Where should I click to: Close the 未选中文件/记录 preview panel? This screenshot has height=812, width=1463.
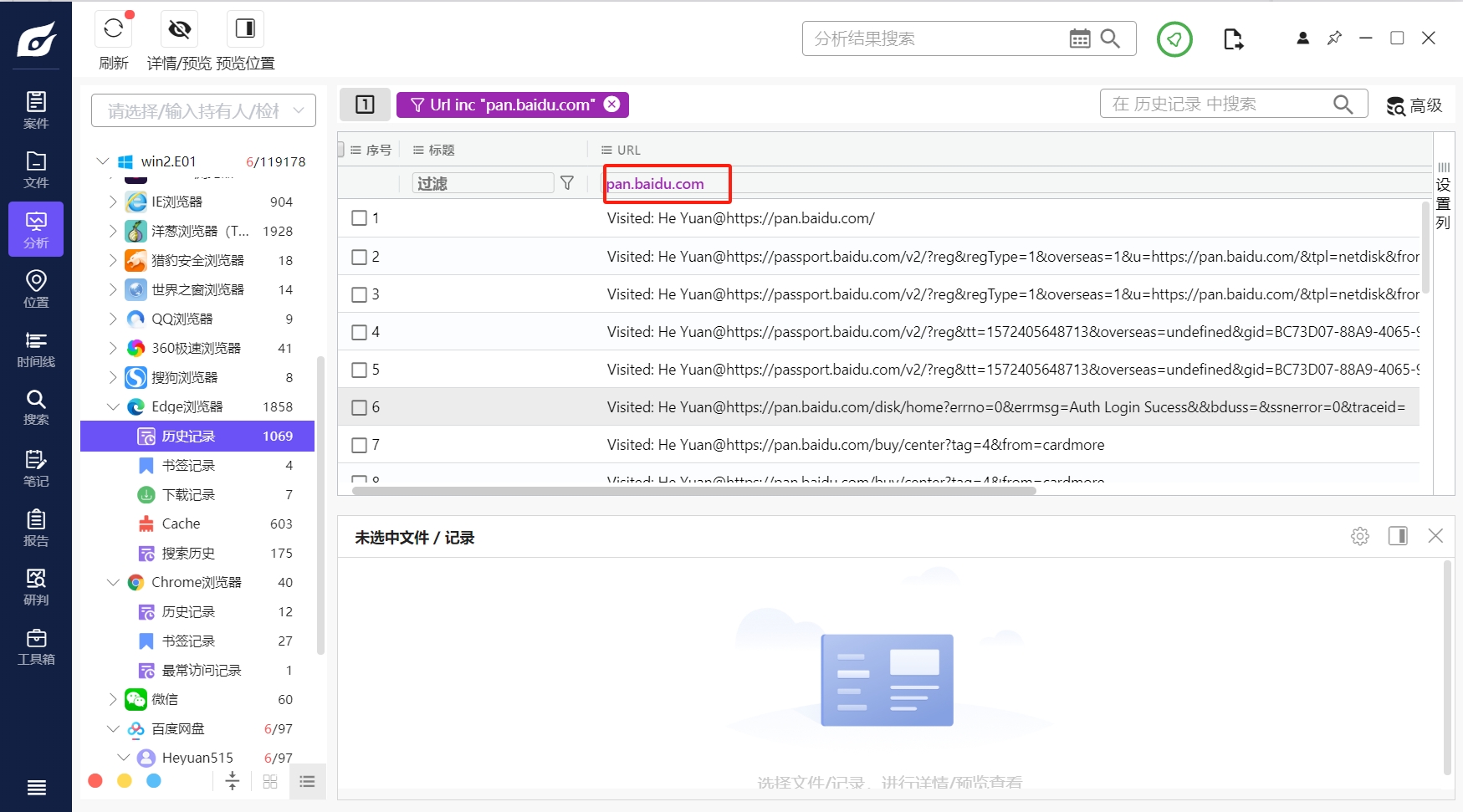(1435, 536)
